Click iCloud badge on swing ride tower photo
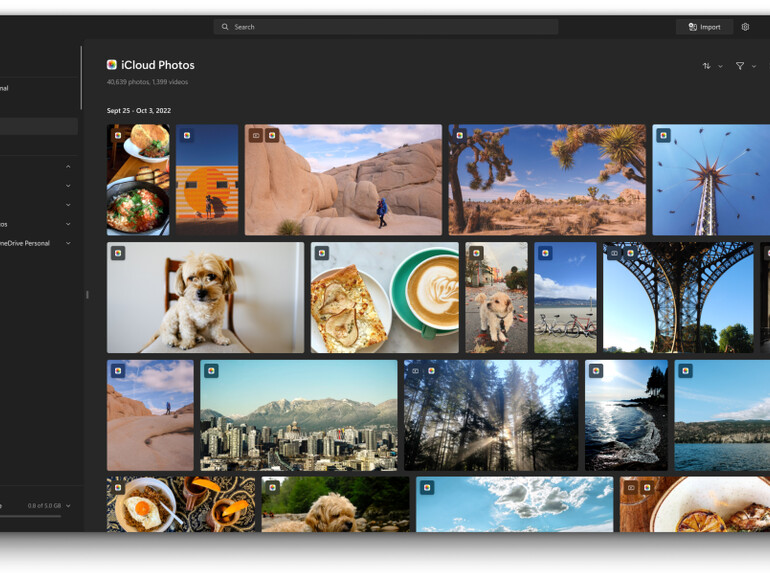 pos(663,136)
